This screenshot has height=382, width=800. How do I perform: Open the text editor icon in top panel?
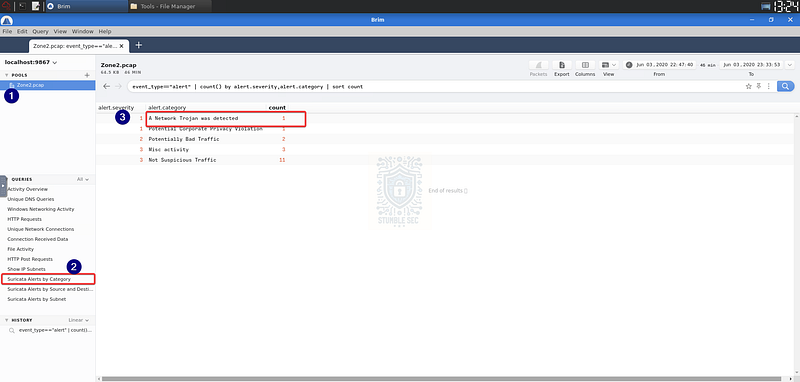point(36,6)
